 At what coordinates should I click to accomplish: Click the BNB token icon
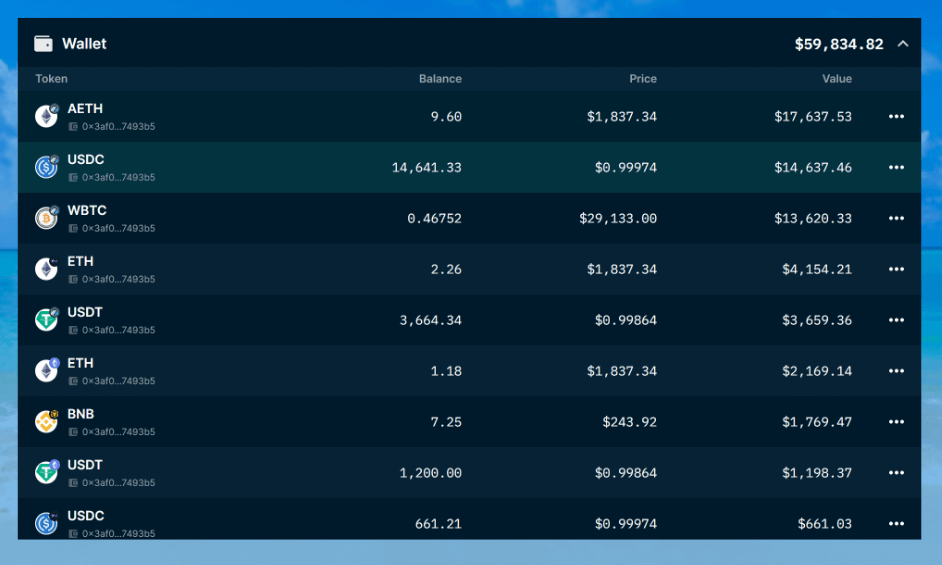point(46,422)
